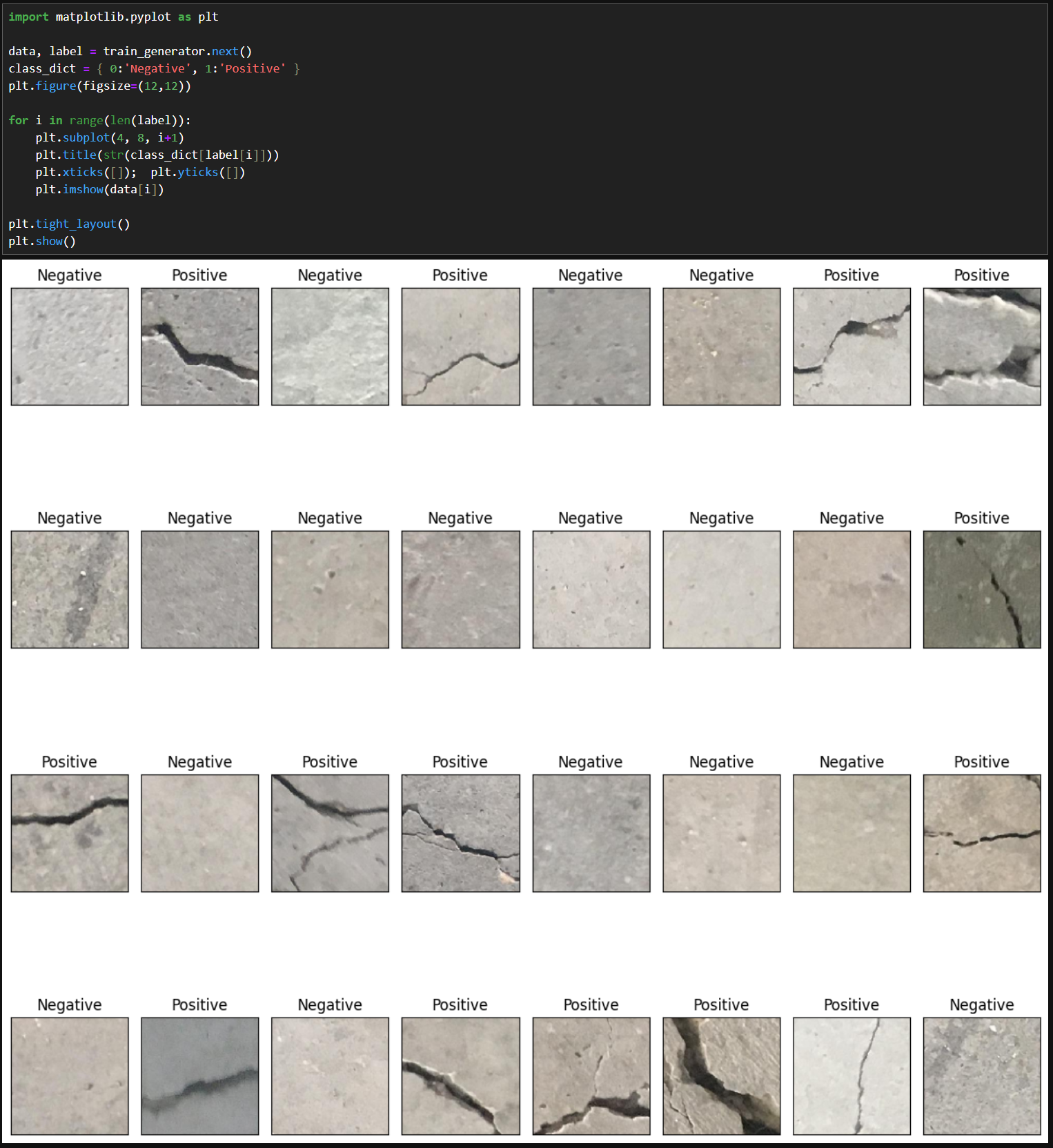Select third row's fifth image, gray Negative
The image size is (1053, 1148).
click(591, 833)
